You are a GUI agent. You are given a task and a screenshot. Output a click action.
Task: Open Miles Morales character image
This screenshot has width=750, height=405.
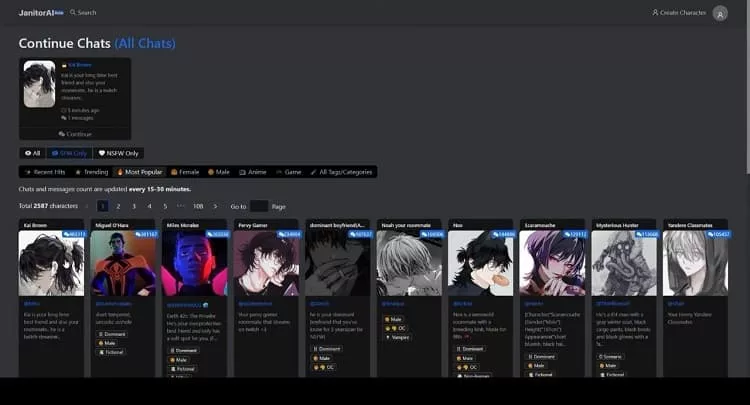point(195,263)
